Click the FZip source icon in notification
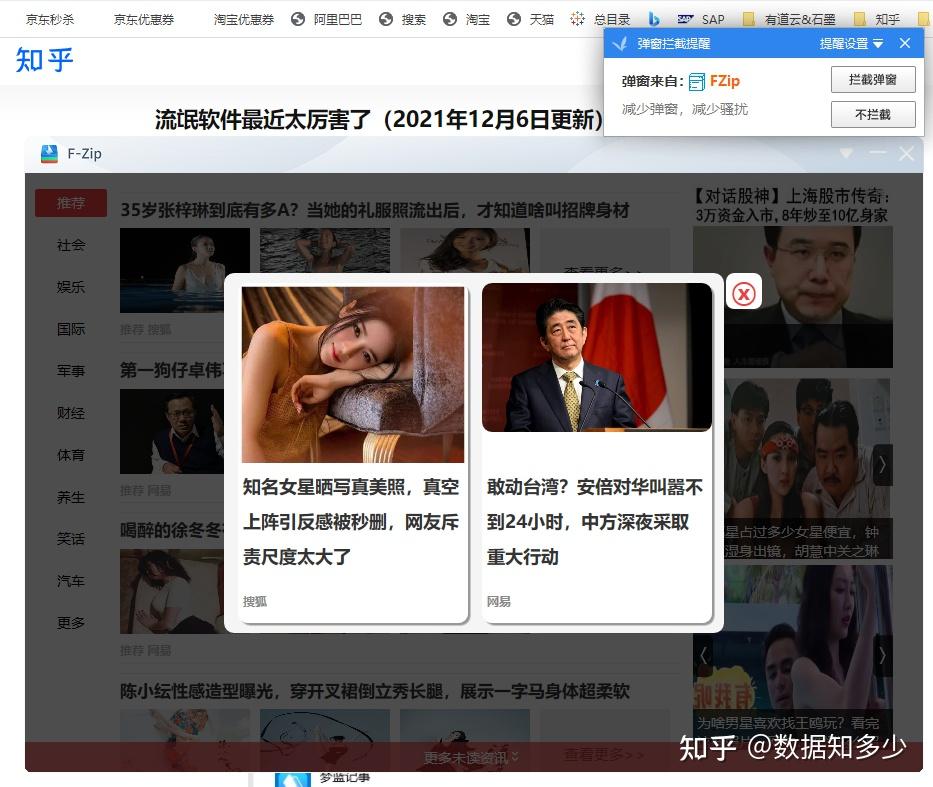The width and height of the screenshot is (933, 787). [697, 81]
